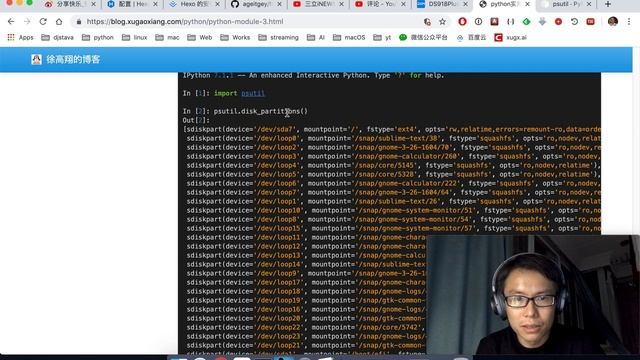Click the first red extension icon
Screen dimensions: 640x360
click(x=462, y=22)
